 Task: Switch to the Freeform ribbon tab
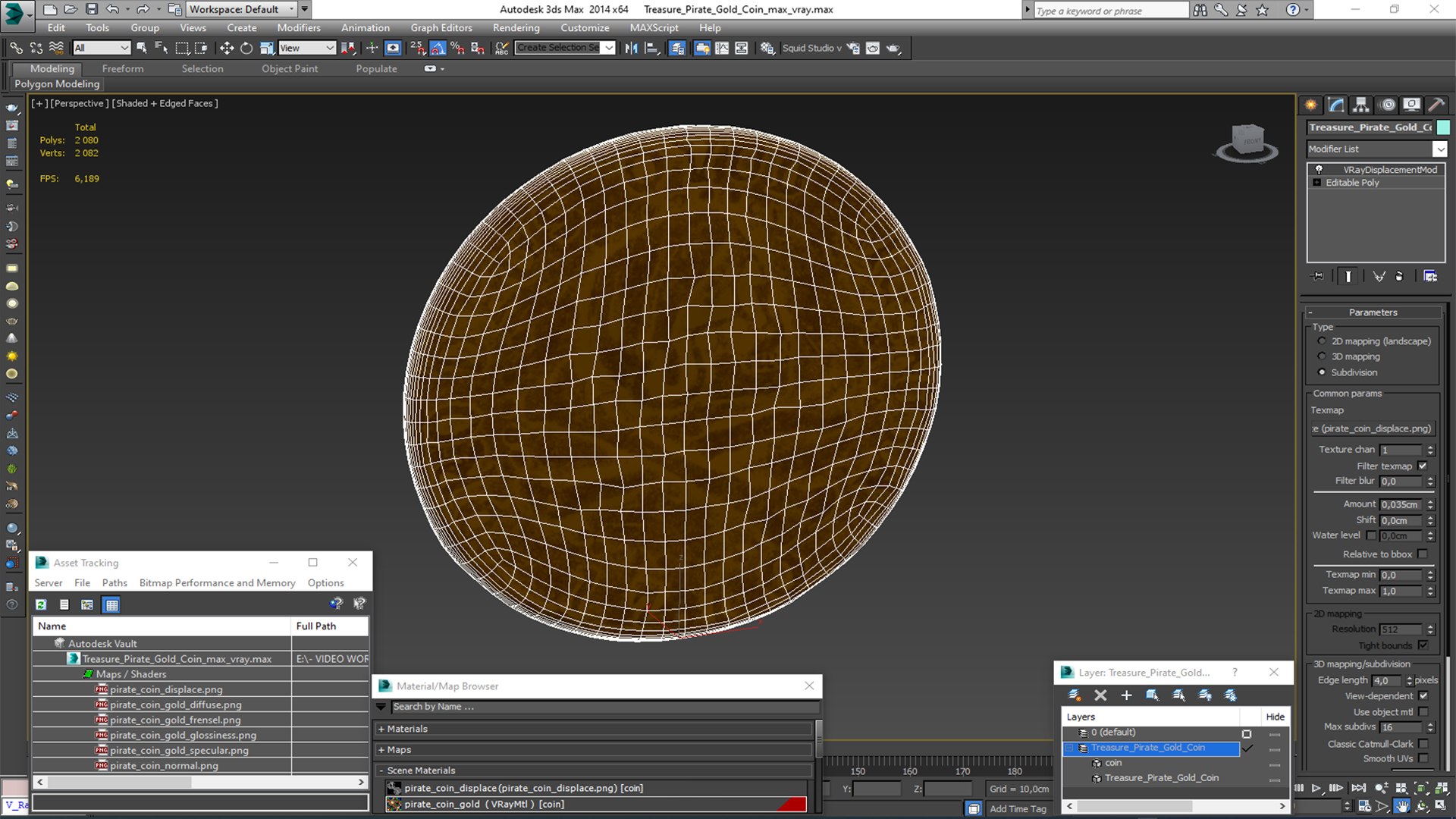(x=122, y=68)
